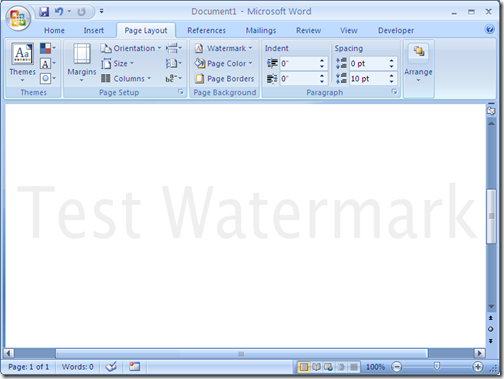Viewport: 504px width, 379px height.
Task: Open the Insert tab
Action: pos(94,30)
